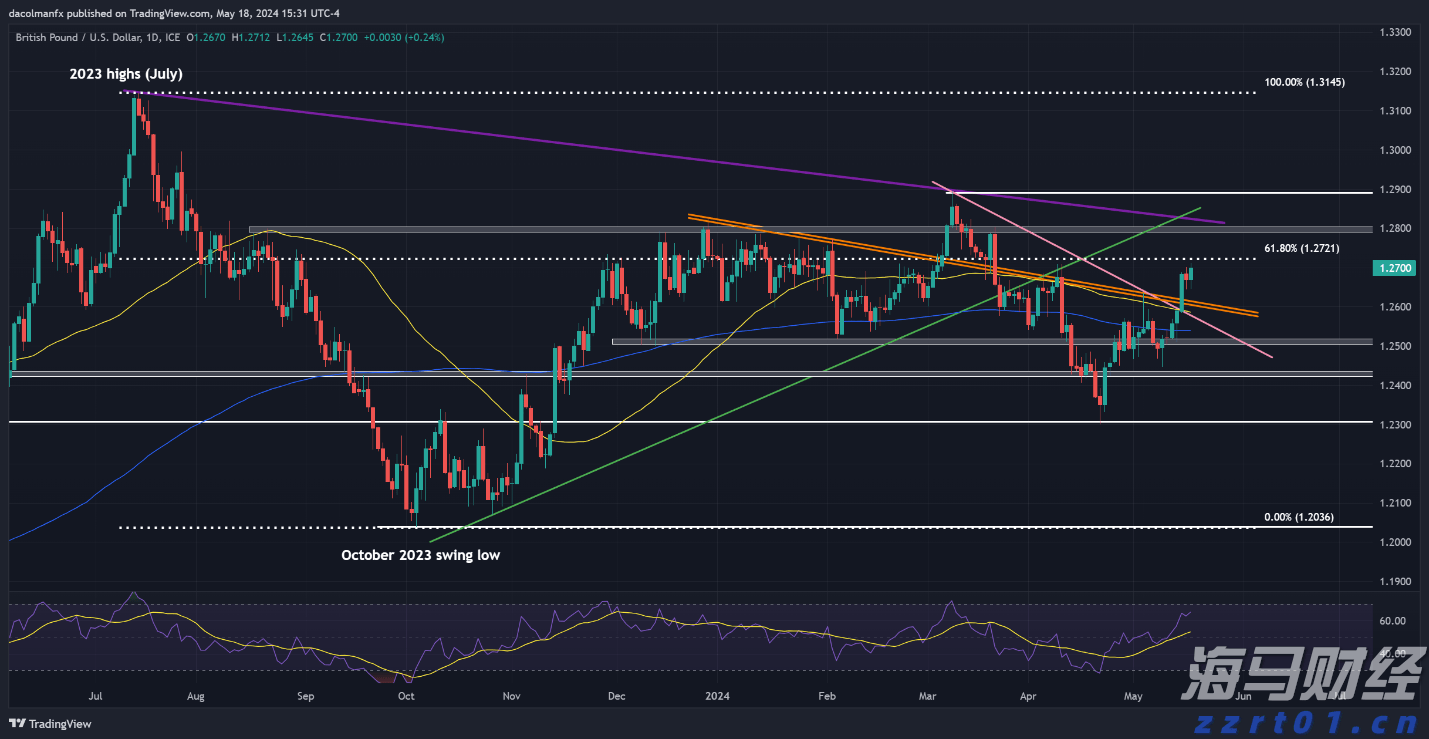Select the 100.00% (1.3145) Fibonacci label
1429x739 pixels.
coord(1305,82)
